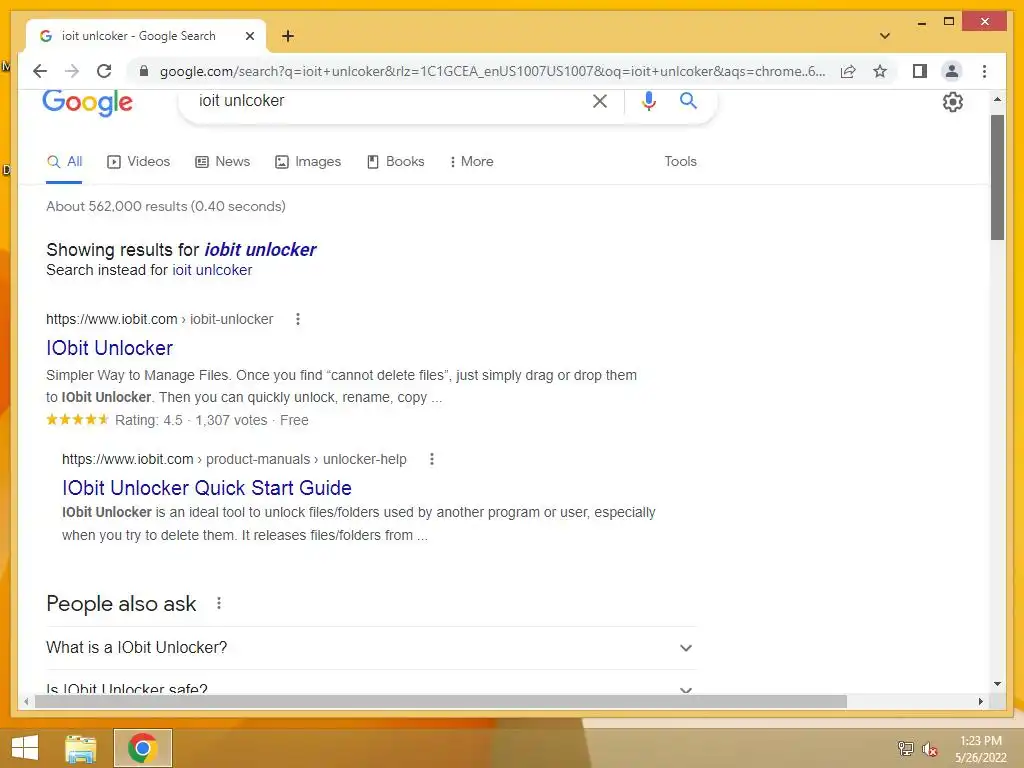1024x768 pixels.
Task: Open People also ask options dots
Action: tap(219, 603)
